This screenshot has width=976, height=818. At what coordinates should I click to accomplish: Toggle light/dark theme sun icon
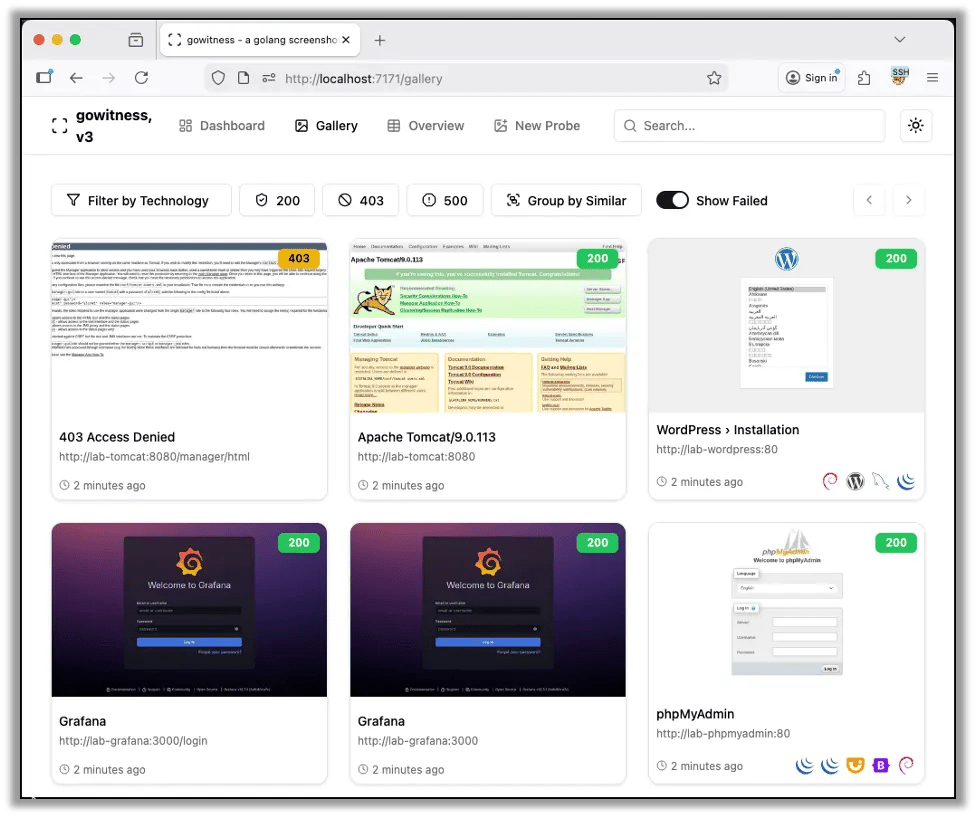coord(916,126)
